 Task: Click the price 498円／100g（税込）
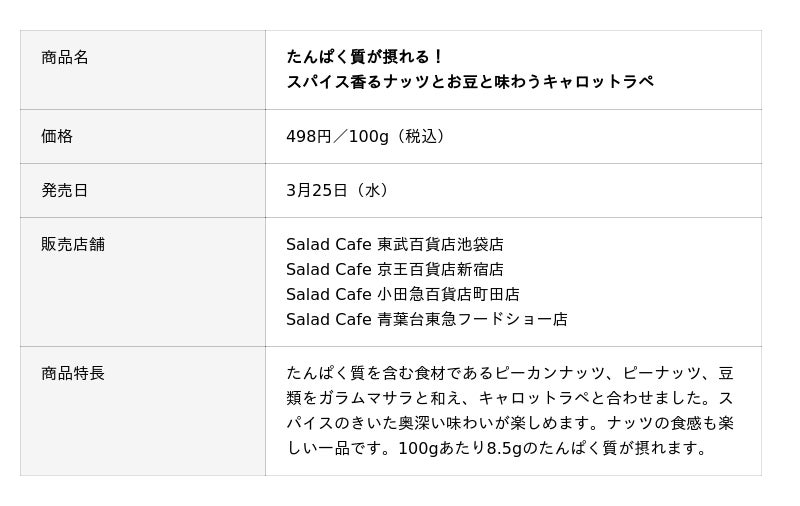click(x=368, y=137)
